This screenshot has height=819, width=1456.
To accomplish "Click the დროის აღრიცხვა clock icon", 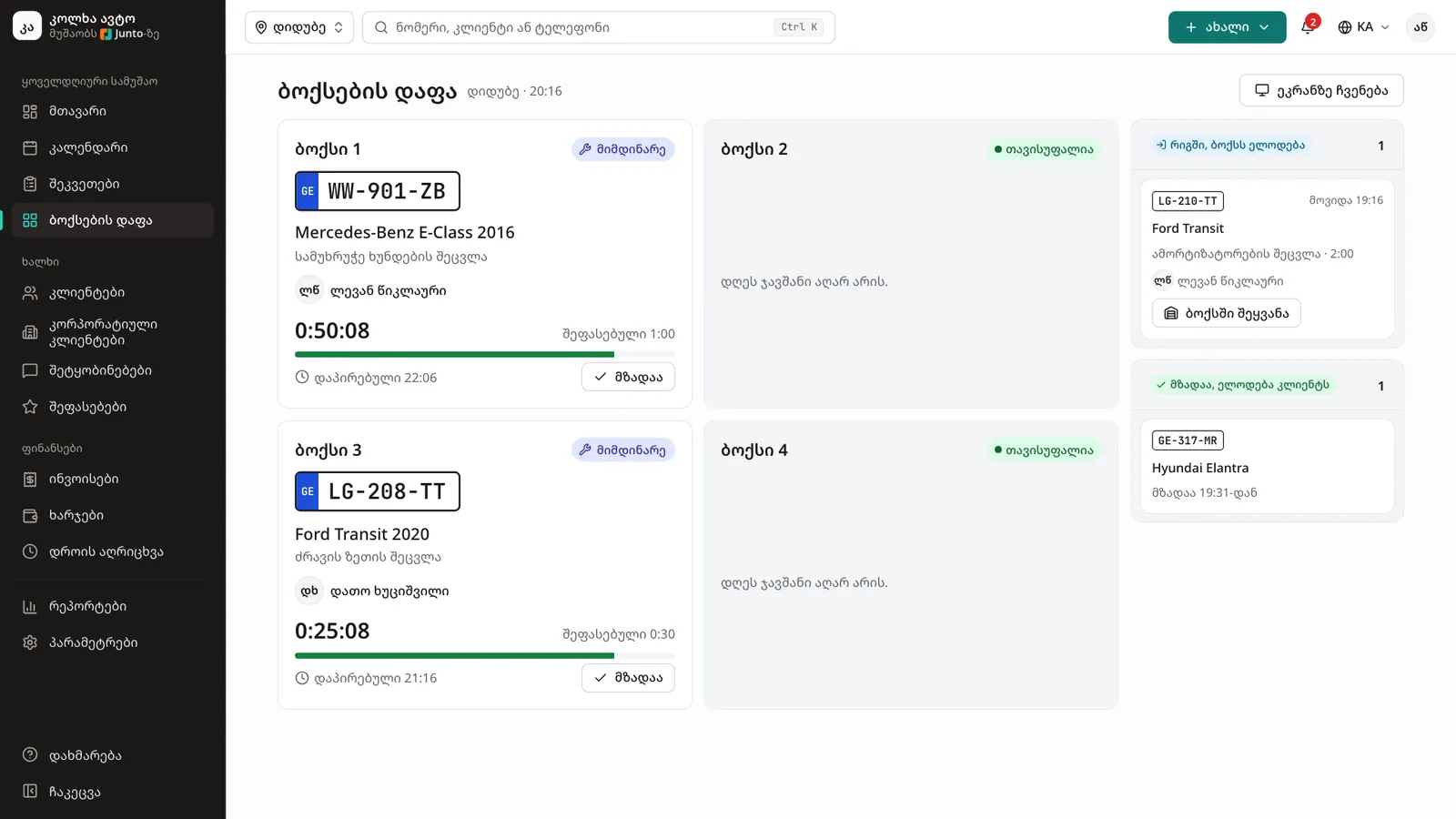I will [x=30, y=551].
